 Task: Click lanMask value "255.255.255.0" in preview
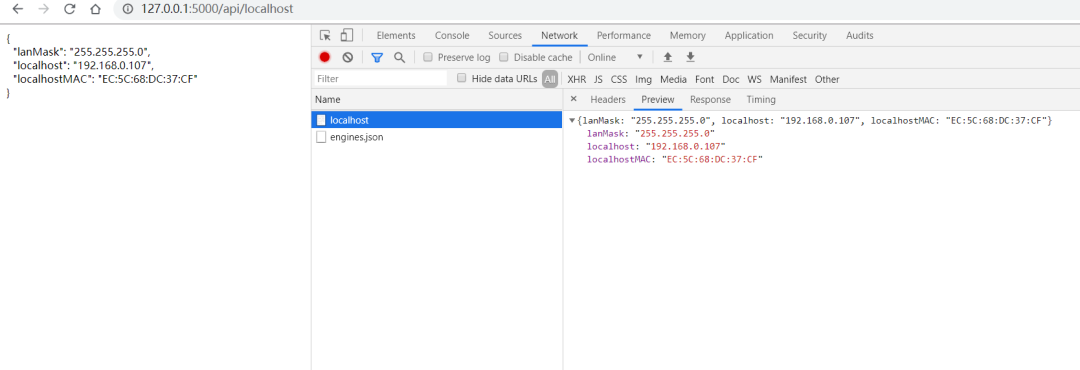(675, 133)
